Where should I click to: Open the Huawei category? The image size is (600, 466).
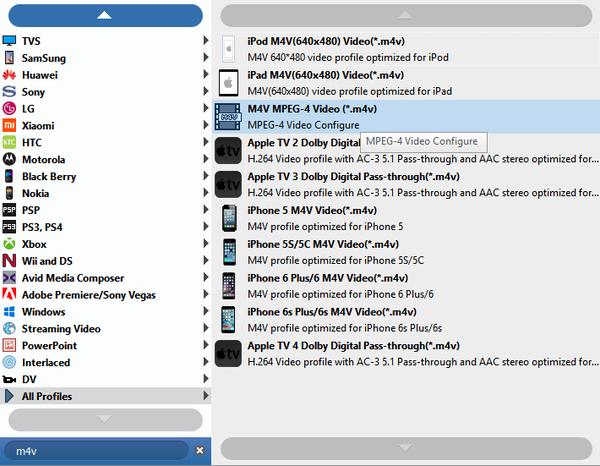(106, 75)
